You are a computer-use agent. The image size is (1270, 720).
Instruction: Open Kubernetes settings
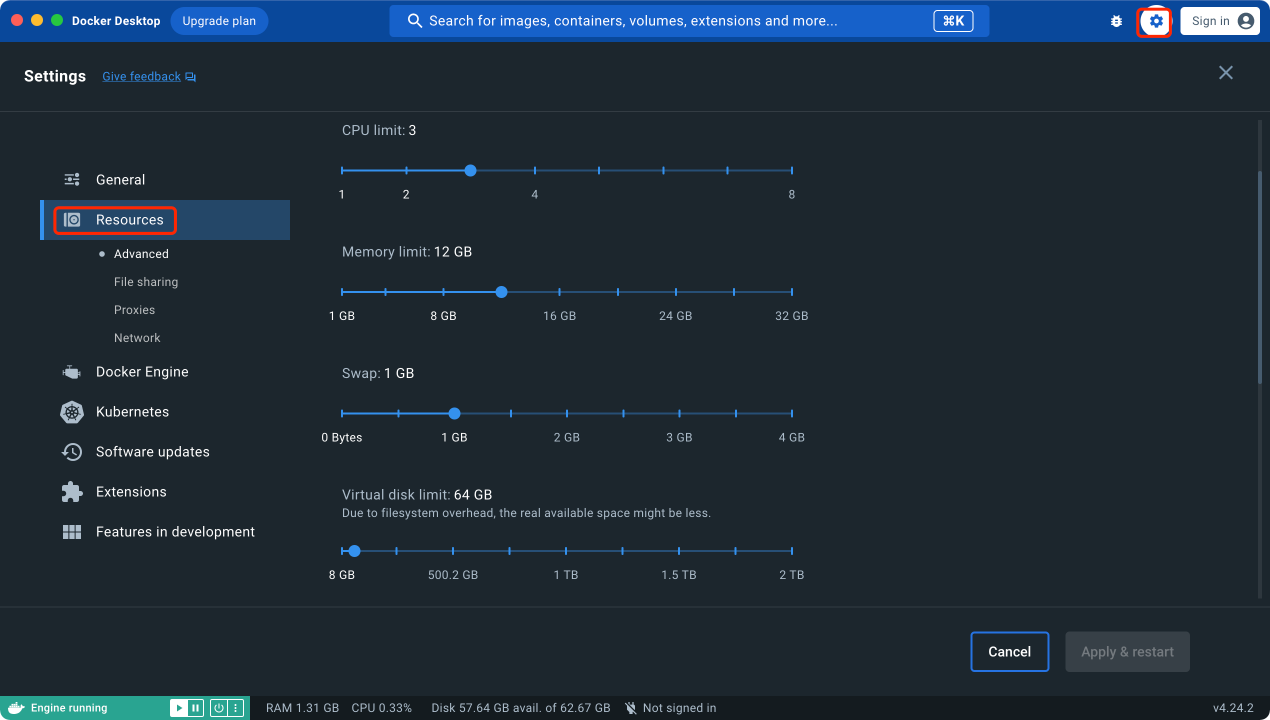[x=165, y=412]
